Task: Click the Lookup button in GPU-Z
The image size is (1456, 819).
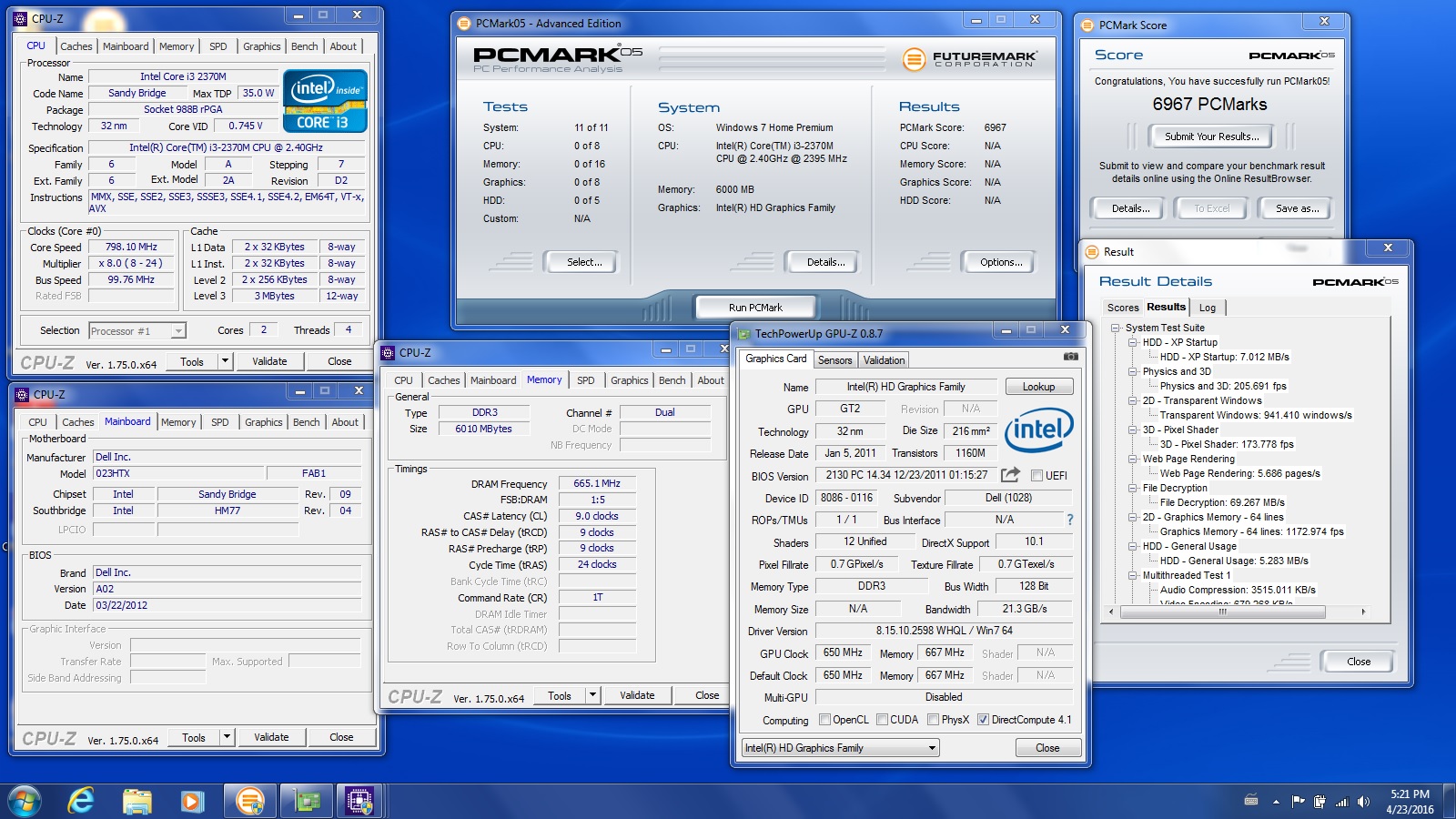Action: 1038,387
